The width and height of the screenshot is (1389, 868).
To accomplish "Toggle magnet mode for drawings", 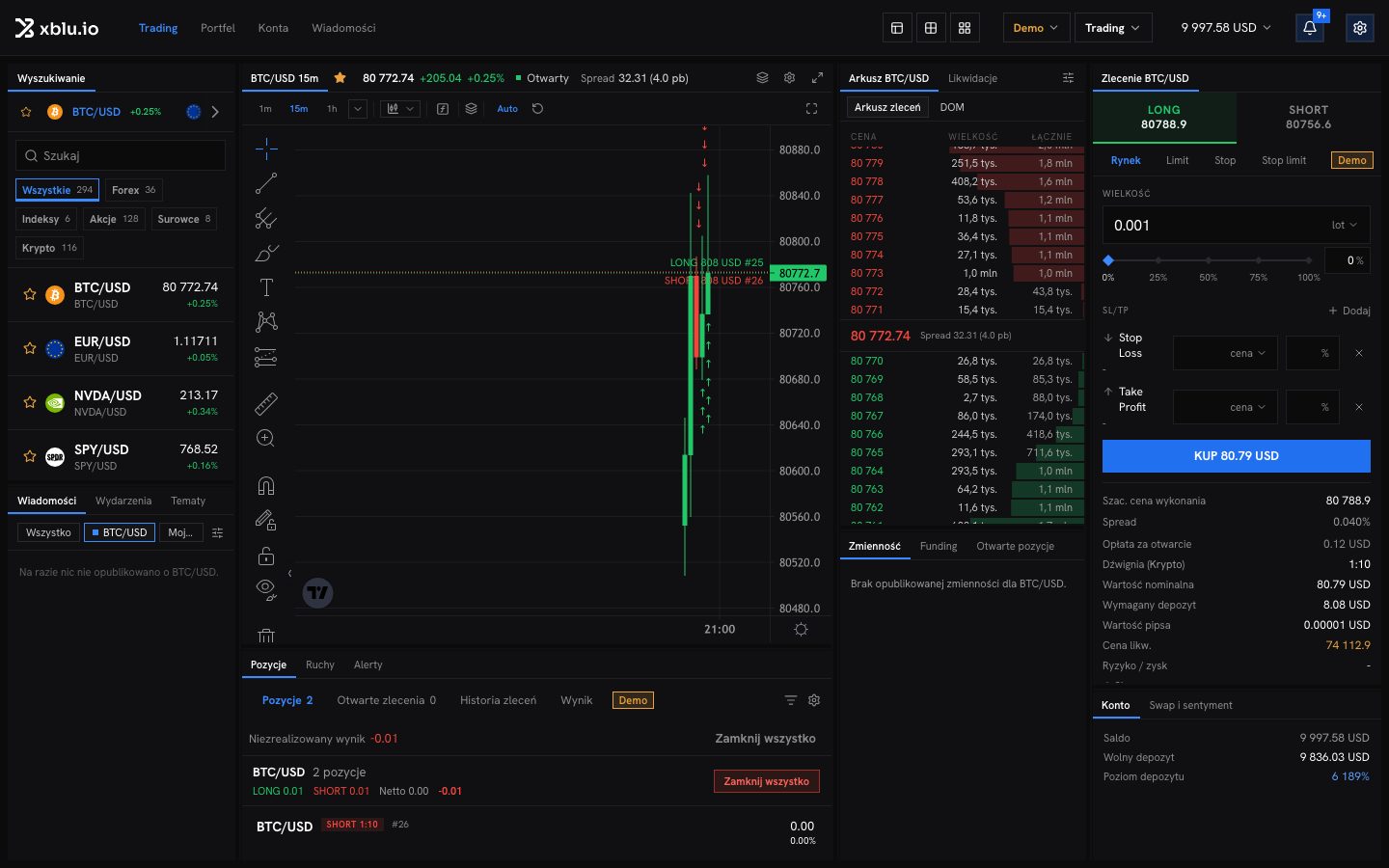I will [266, 485].
